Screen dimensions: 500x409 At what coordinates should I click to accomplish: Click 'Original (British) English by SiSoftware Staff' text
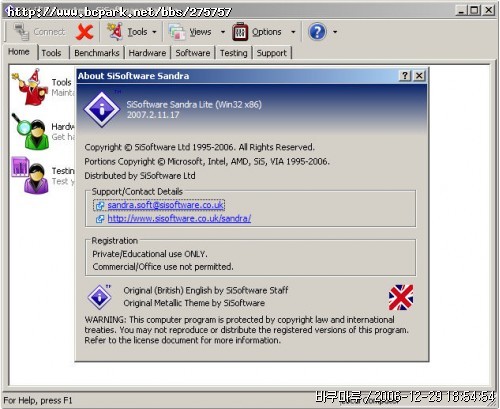(x=206, y=291)
